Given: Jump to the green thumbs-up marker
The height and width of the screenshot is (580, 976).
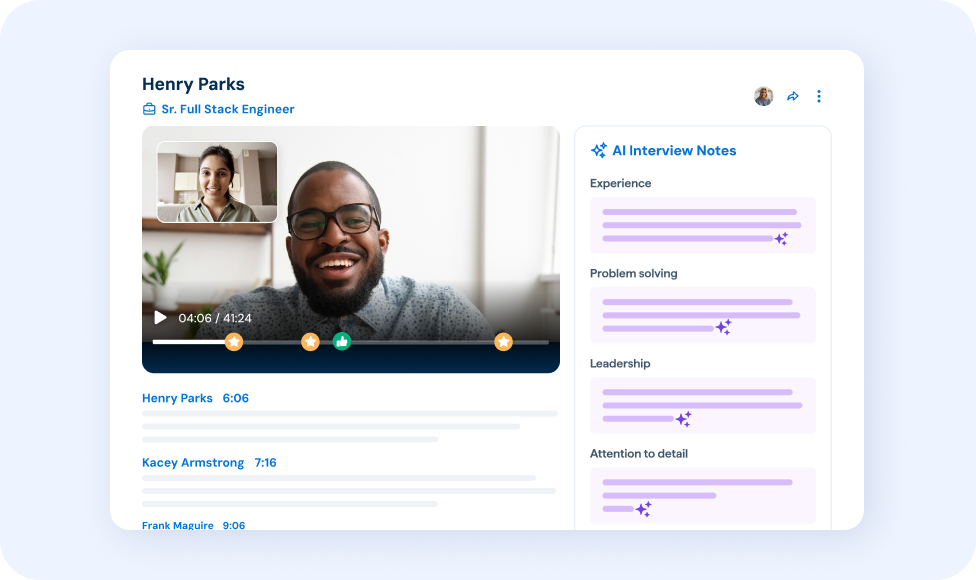Looking at the screenshot, I should tap(342, 342).
